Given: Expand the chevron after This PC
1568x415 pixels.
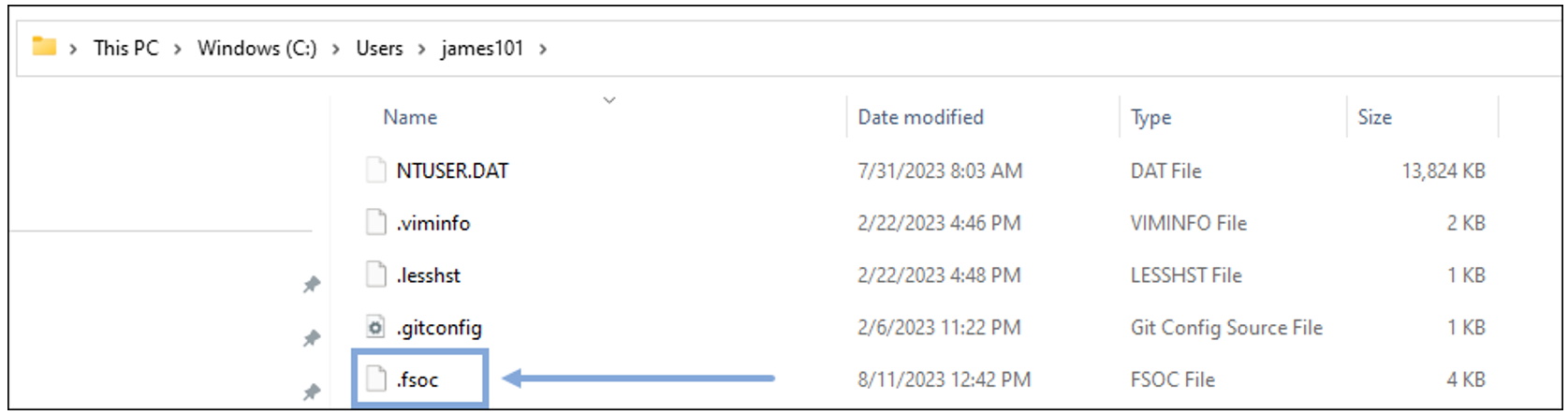Looking at the screenshot, I should (178, 49).
